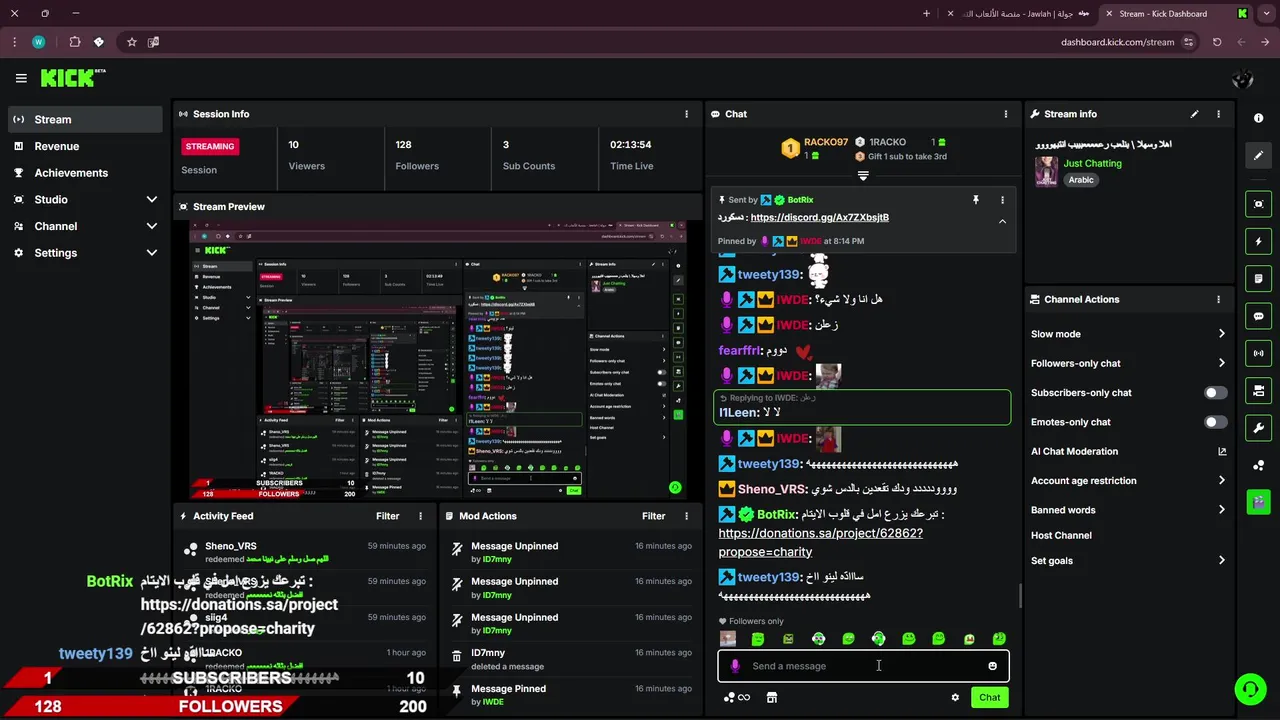Open the Session Info panel options menu
Viewport: 1280px width, 720px height.
pos(686,114)
